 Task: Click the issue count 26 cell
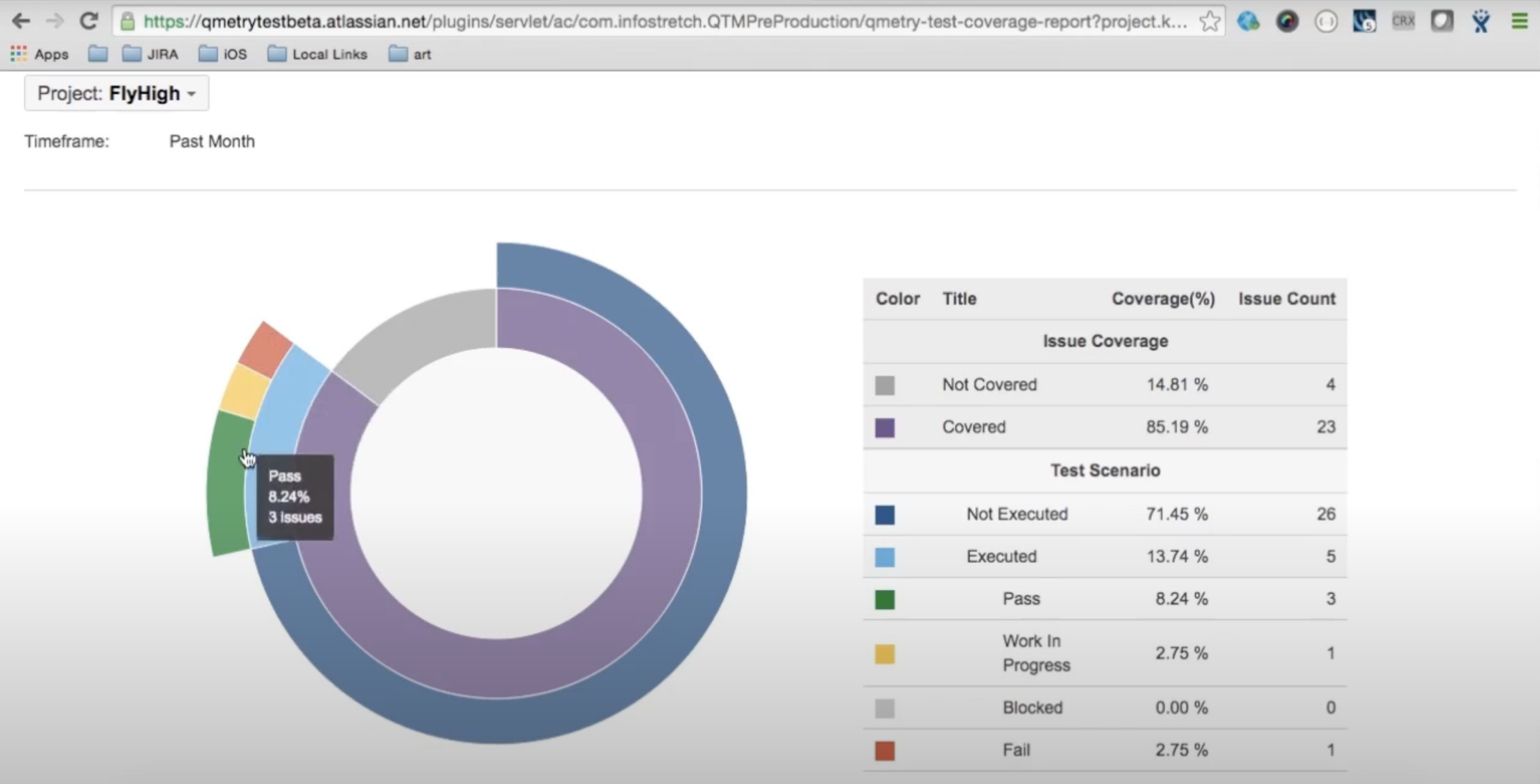(x=1326, y=514)
